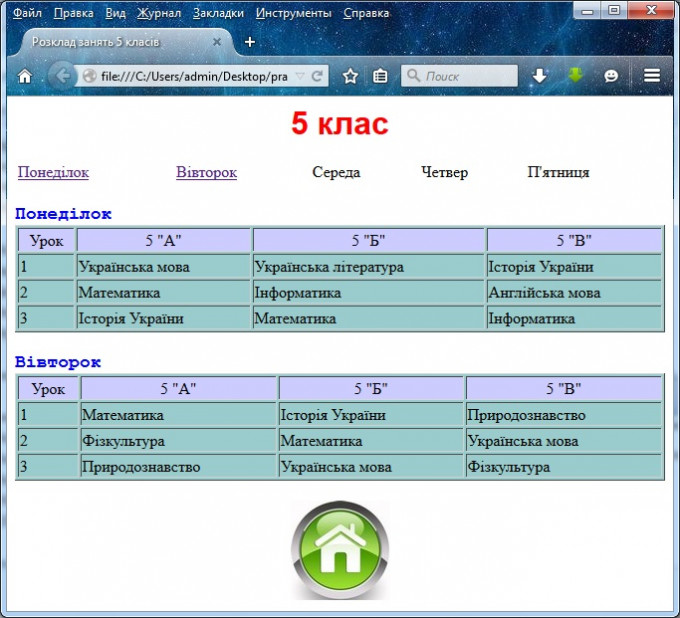
Task: Close the Firefox window
Action: (x=651, y=10)
